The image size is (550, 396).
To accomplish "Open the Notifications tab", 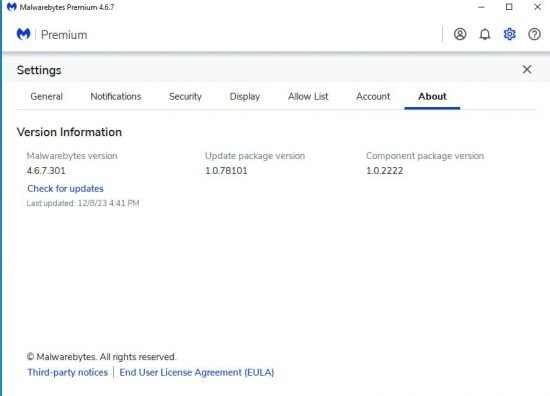I will coord(116,96).
